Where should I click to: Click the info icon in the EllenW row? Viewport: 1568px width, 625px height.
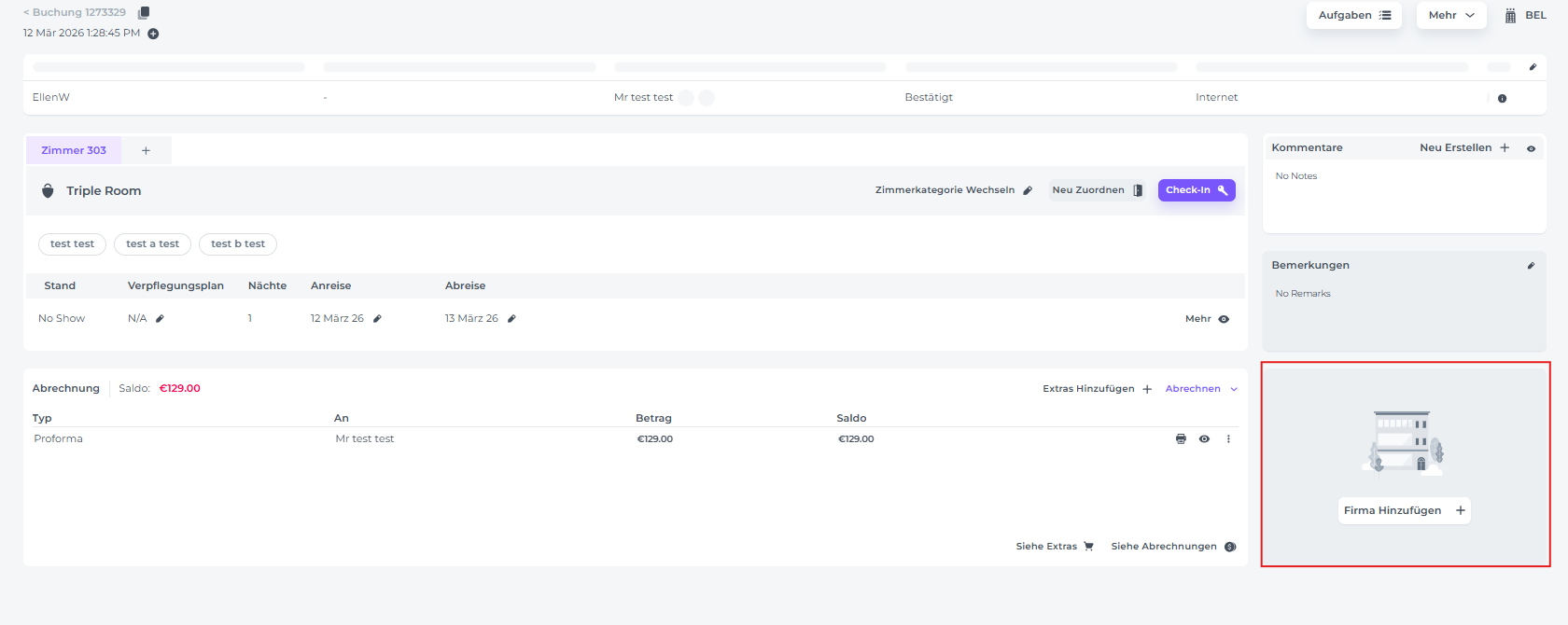tap(1502, 98)
